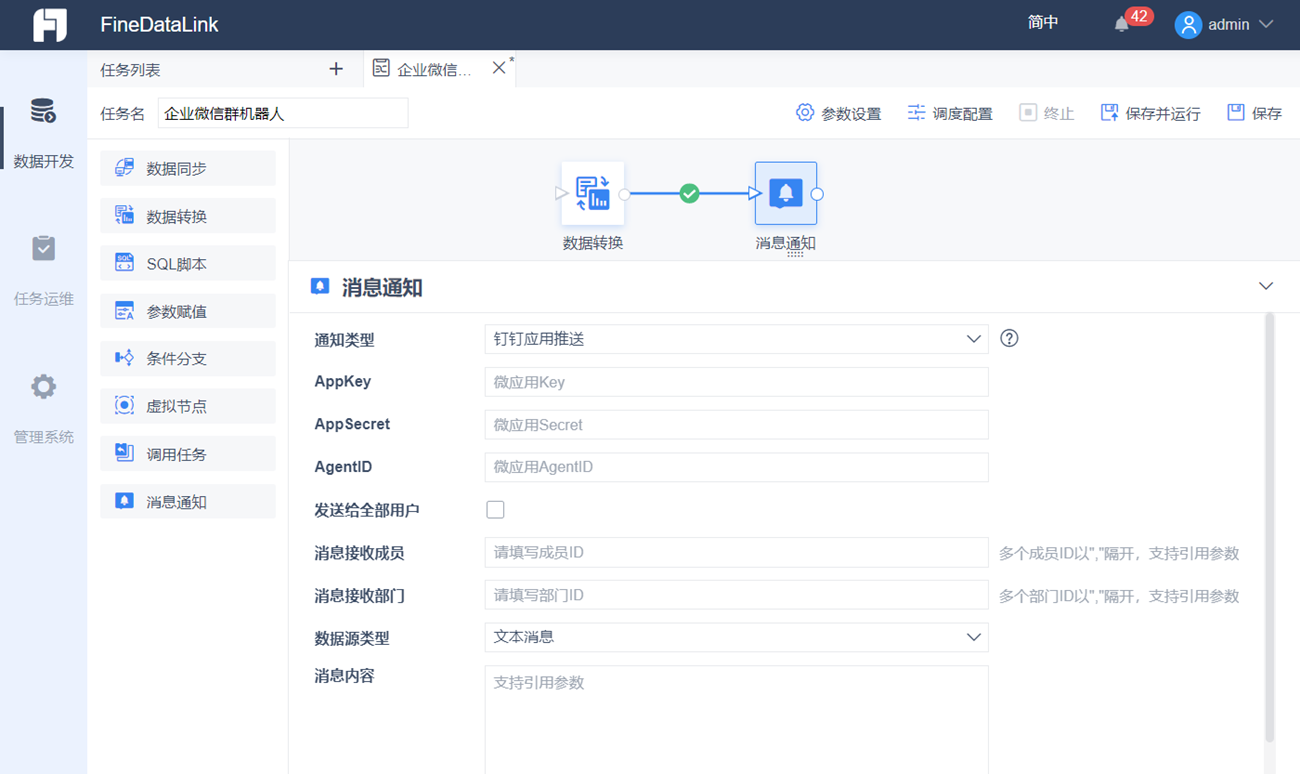Add a 调用任务 node from the palette
Screen dimensions: 1300x774
point(188,454)
